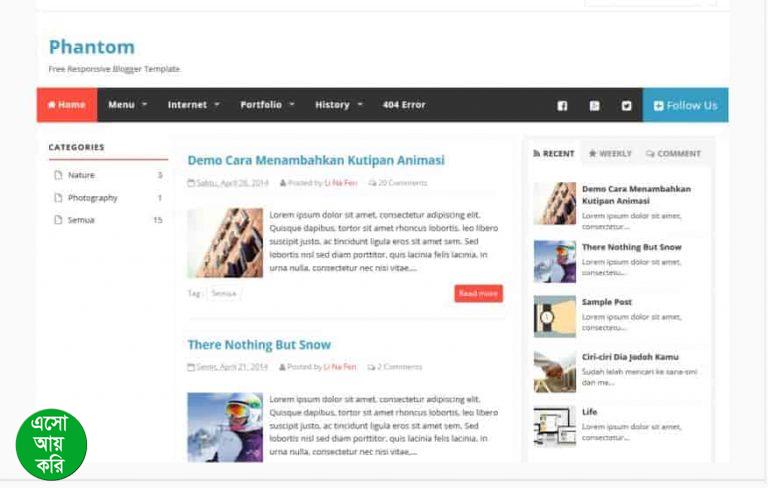Expand the Portfolio dropdown menu
Image resolution: width=768 pixels, height=488 pixels.
267,105
